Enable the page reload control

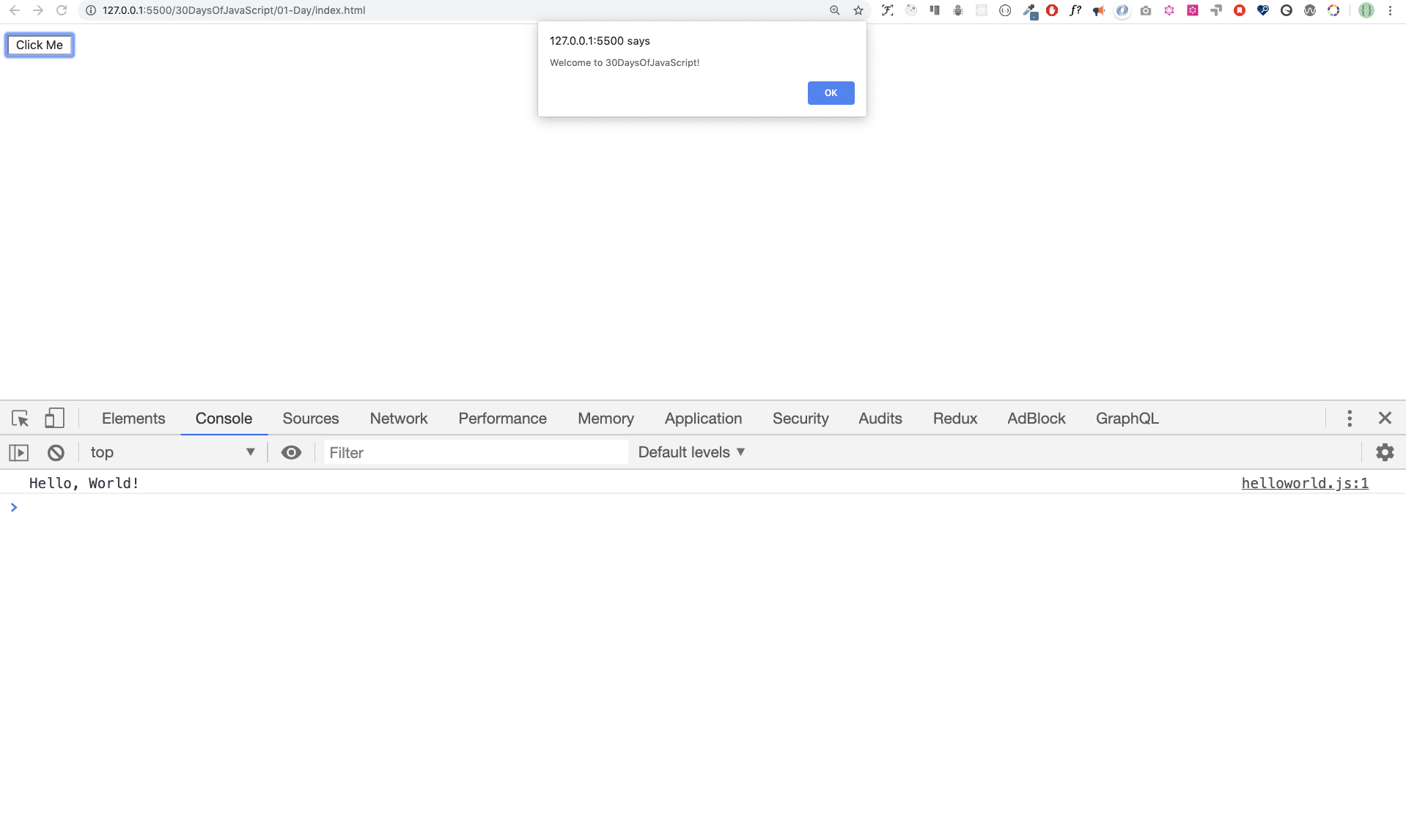click(62, 10)
